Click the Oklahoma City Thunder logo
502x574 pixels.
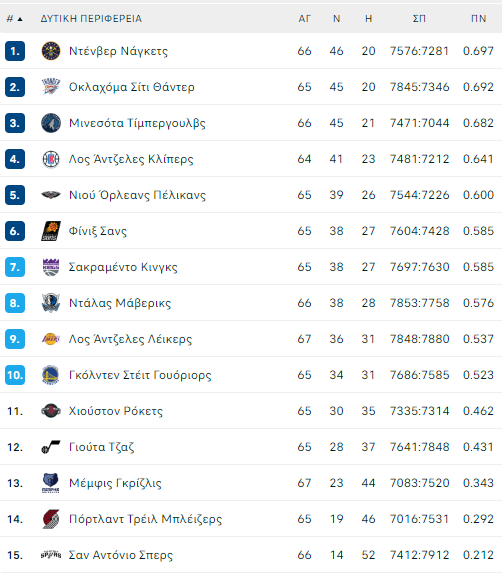[51, 87]
